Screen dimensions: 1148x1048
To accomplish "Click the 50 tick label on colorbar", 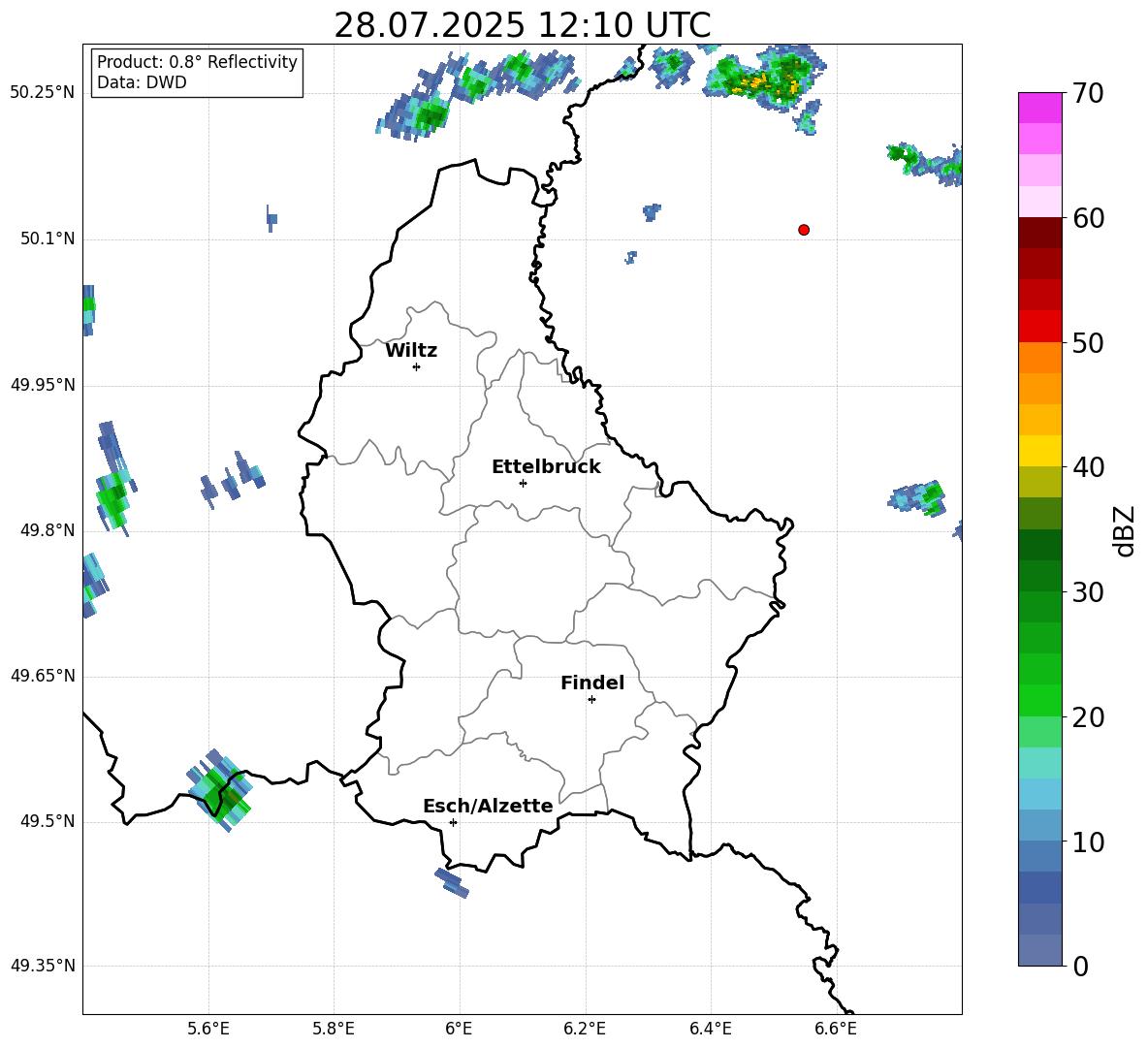I will pos(1089,343).
